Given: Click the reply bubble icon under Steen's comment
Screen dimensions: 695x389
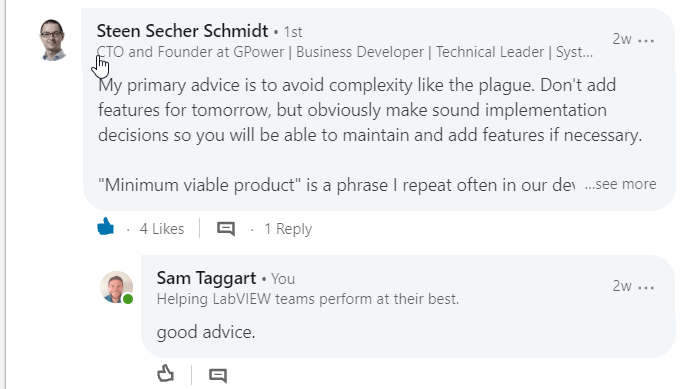Looking at the screenshot, I should (x=226, y=229).
